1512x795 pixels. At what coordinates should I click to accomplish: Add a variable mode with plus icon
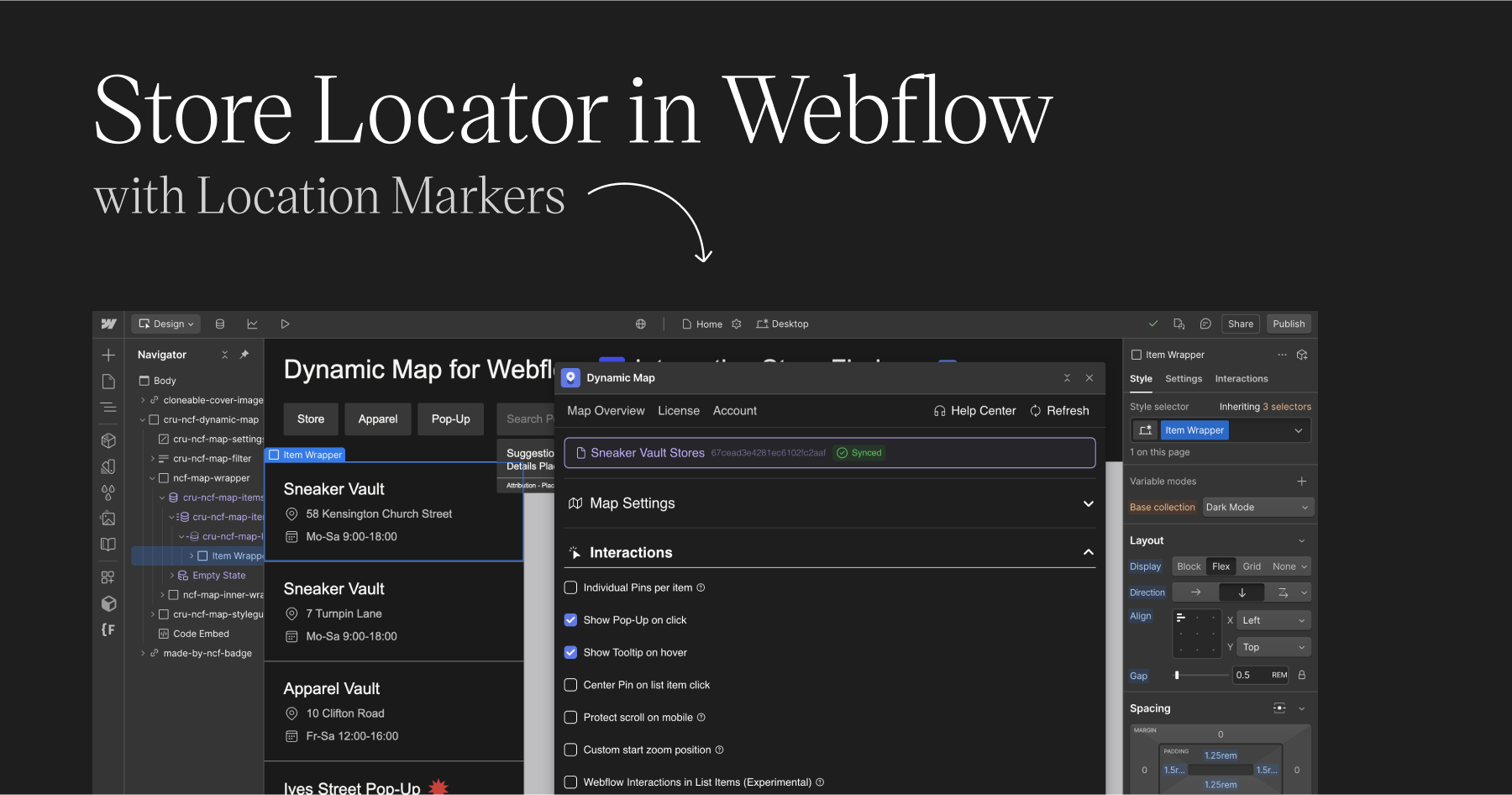coord(1302,482)
